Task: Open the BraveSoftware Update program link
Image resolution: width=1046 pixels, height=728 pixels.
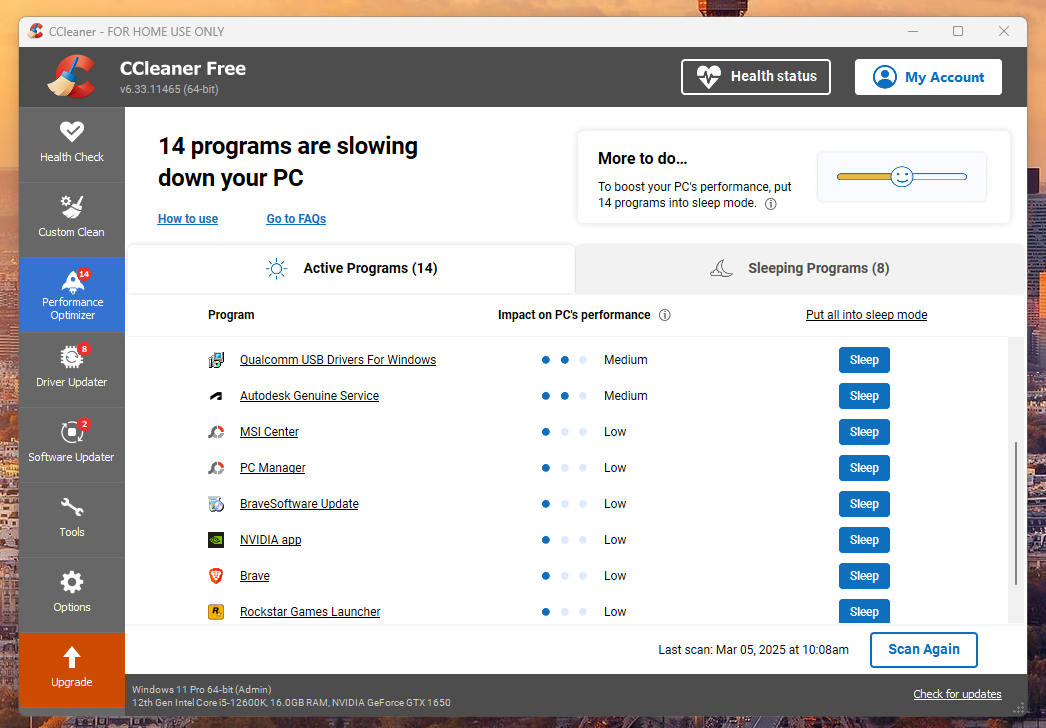Action: [x=299, y=504]
